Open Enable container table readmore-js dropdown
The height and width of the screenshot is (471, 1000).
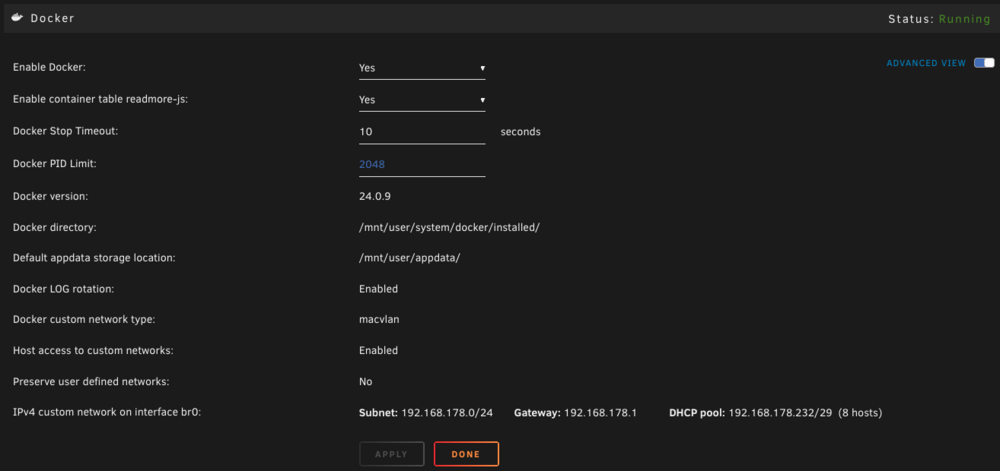pos(422,100)
